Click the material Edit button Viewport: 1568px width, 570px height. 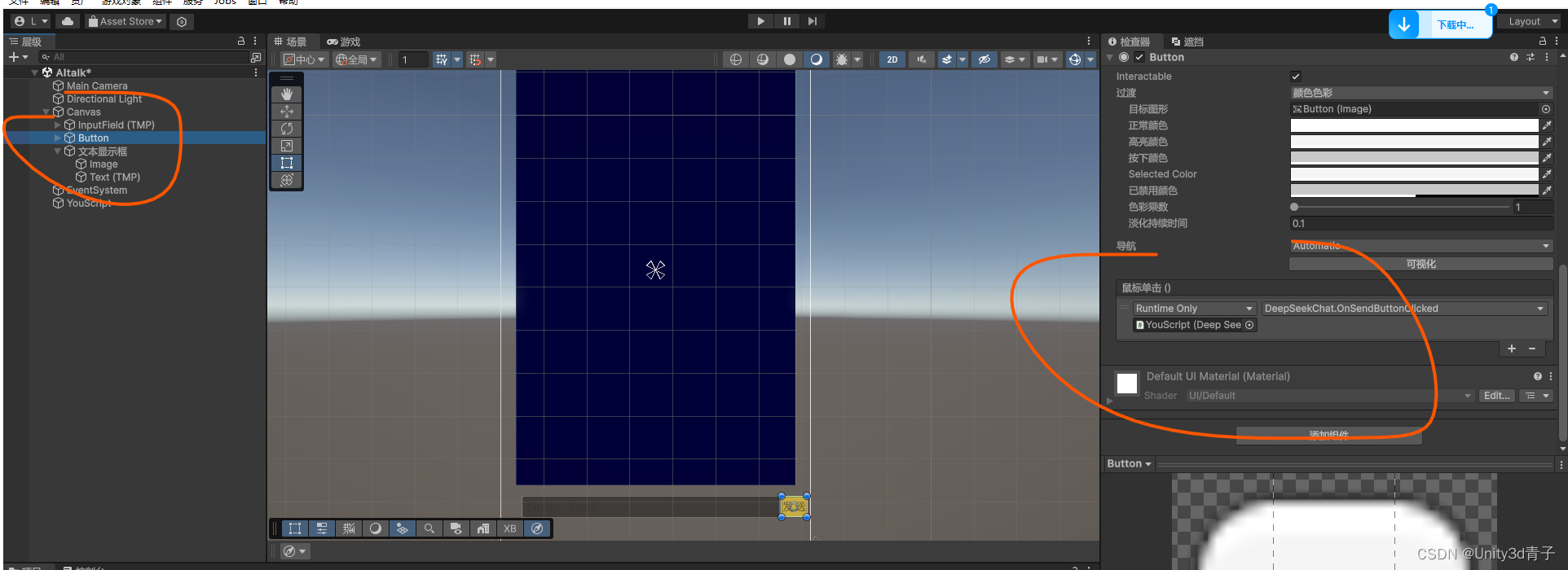click(1496, 396)
